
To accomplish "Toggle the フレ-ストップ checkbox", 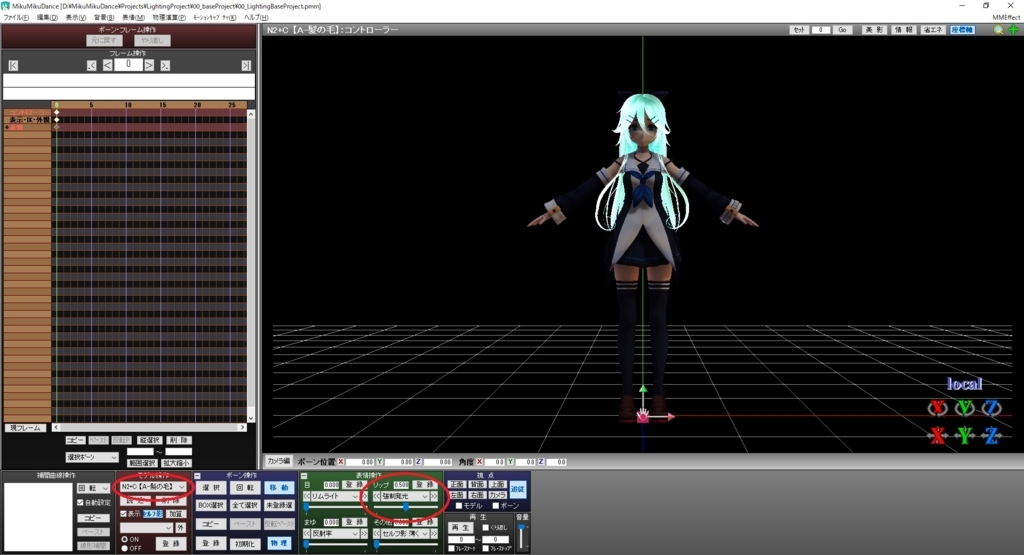I will point(485,548).
